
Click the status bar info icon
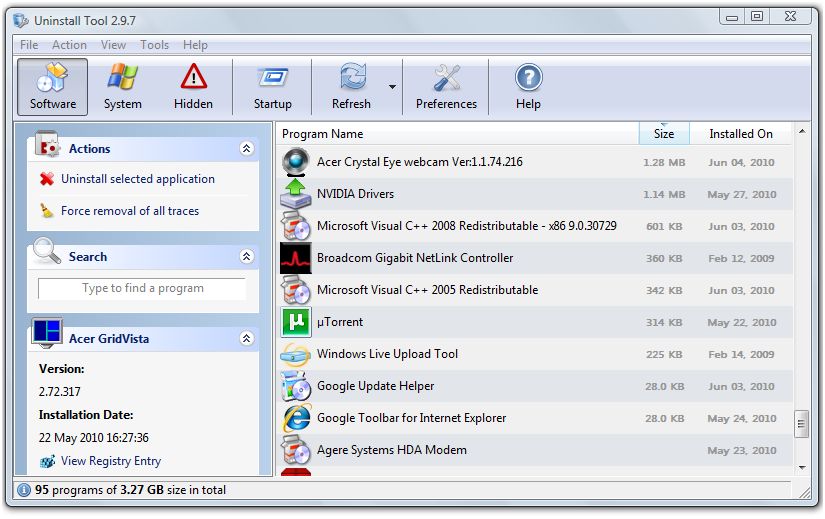point(24,490)
